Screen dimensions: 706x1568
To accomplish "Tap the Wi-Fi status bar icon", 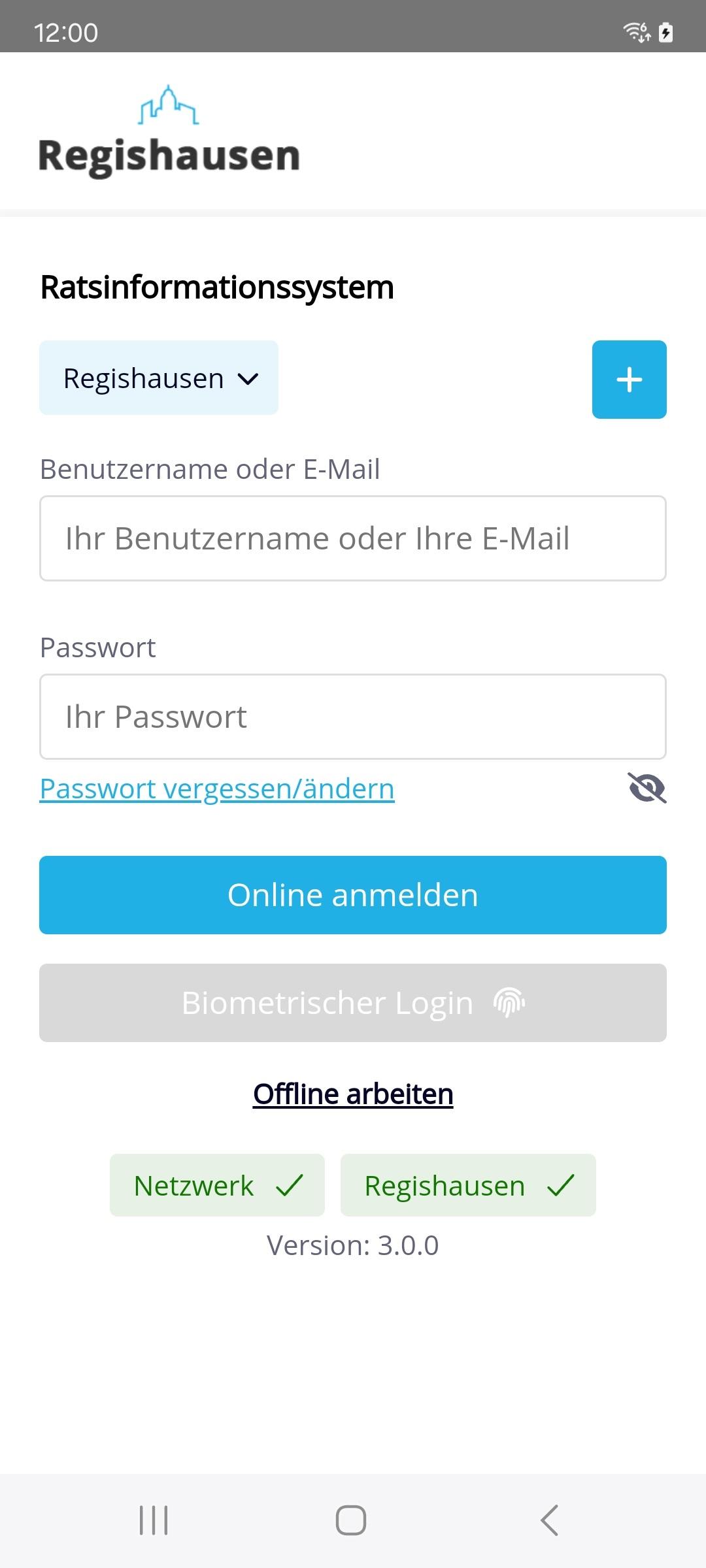I will [x=636, y=31].
